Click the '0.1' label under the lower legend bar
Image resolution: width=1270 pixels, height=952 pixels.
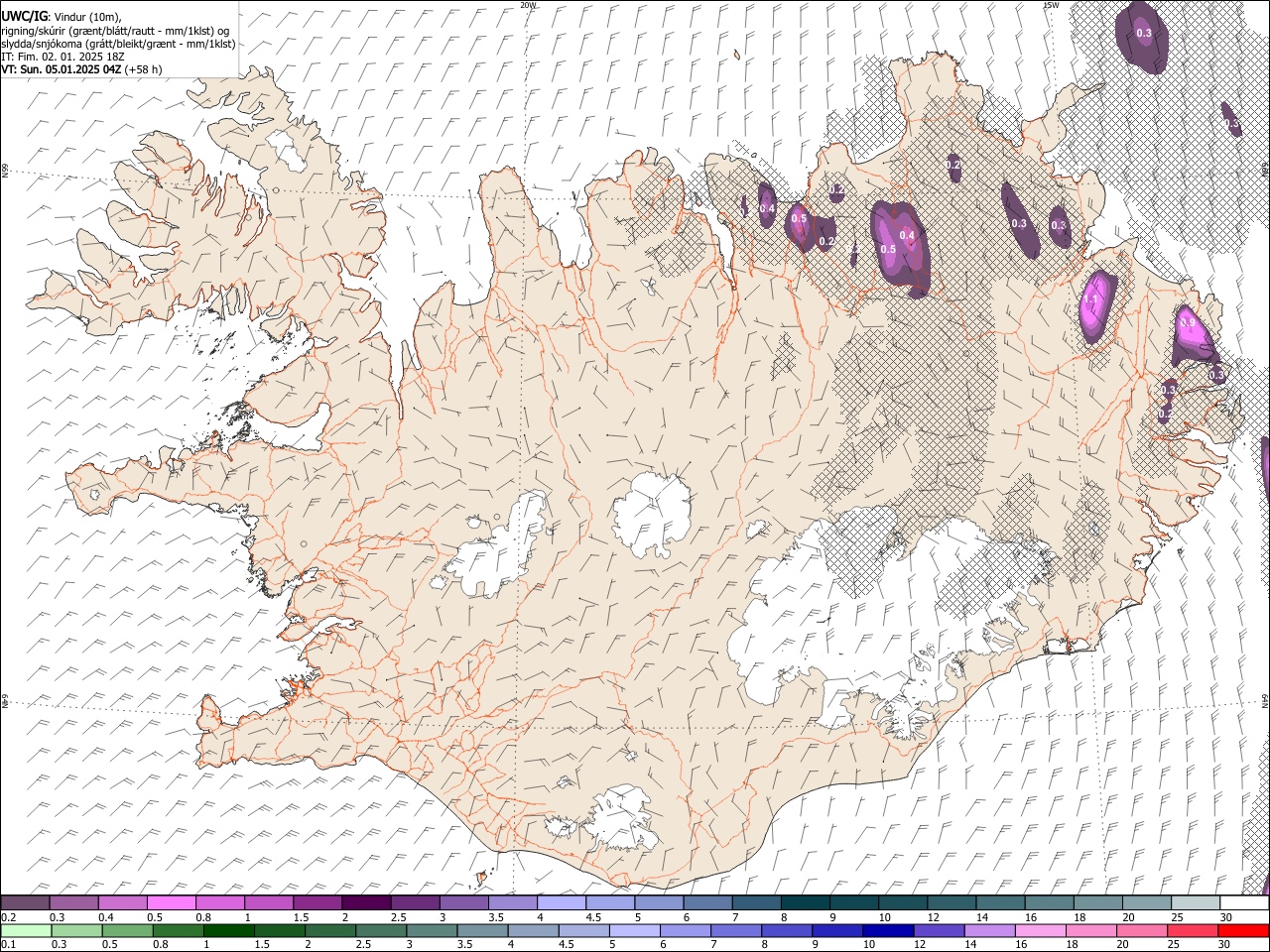(x=9, y=945)
